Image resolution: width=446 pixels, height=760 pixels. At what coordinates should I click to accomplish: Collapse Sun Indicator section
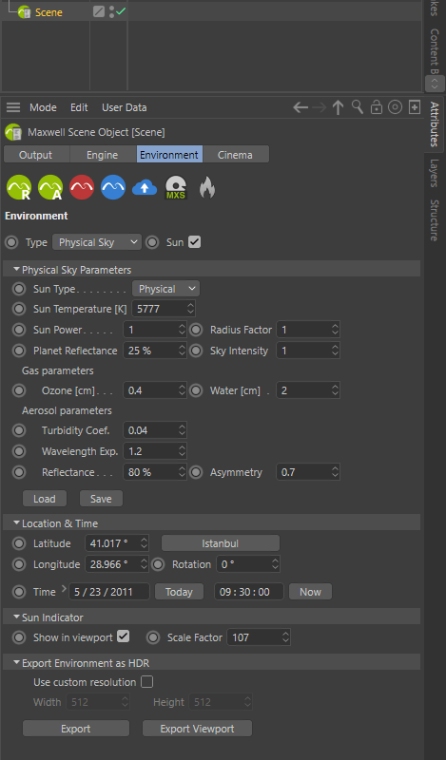click(16, 617)
